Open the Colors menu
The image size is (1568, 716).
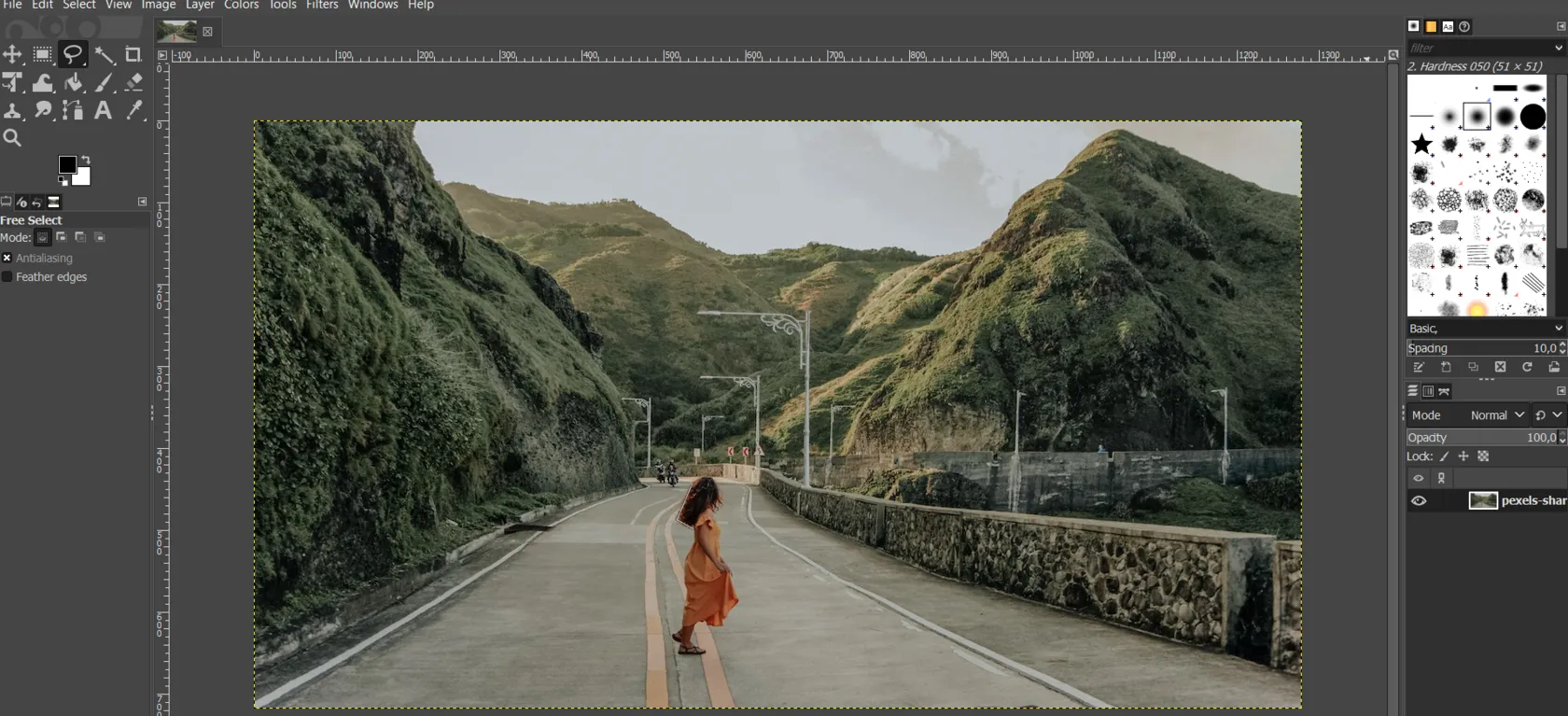point(241,6)
